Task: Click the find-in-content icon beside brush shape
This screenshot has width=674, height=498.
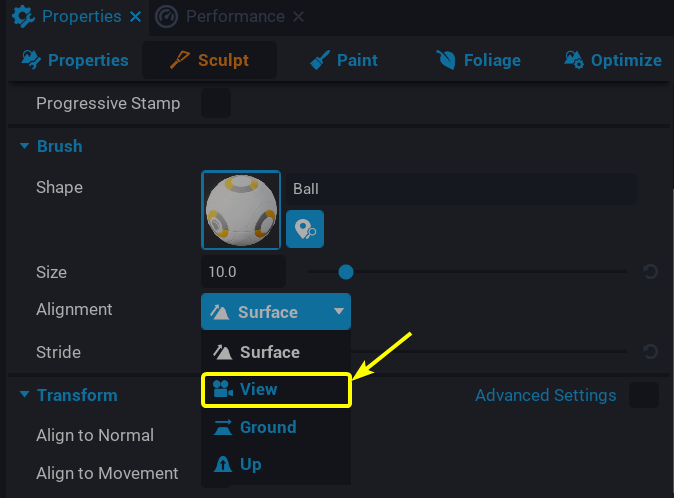Action: (305, 230)
